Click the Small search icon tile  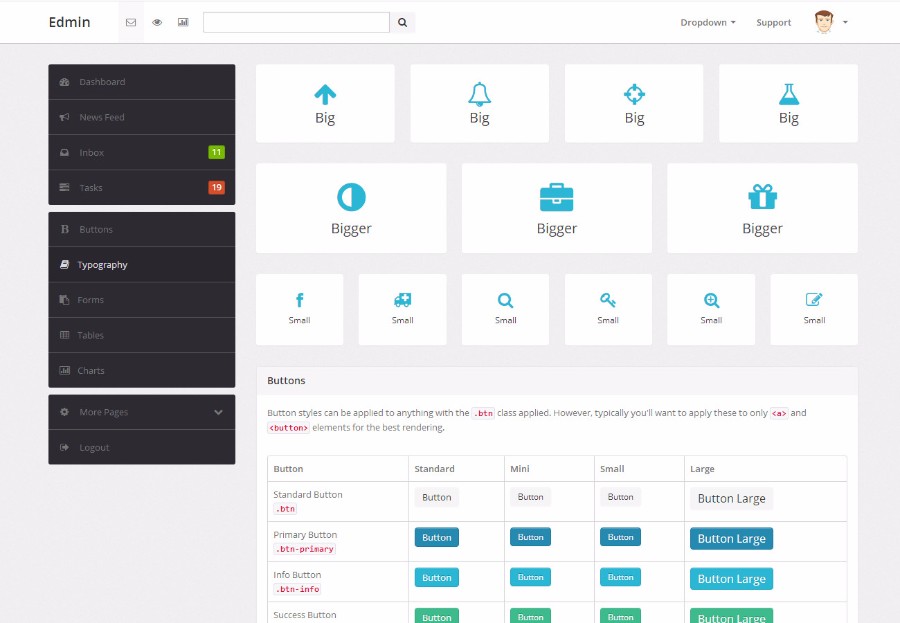click(x=505, y=309)
